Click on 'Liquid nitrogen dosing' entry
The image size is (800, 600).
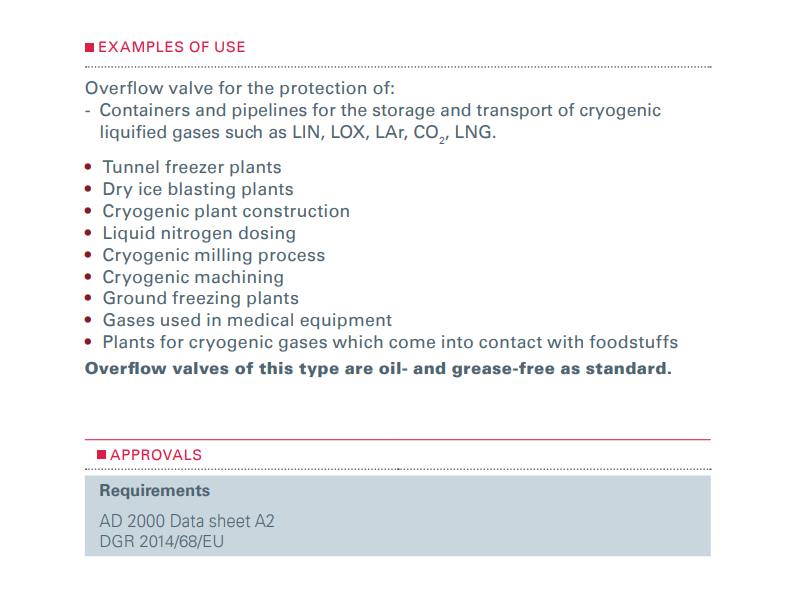[x=199, y=233]
